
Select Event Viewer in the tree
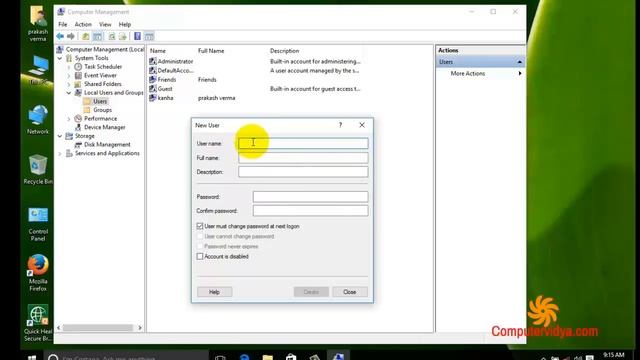tap(100, 75)
